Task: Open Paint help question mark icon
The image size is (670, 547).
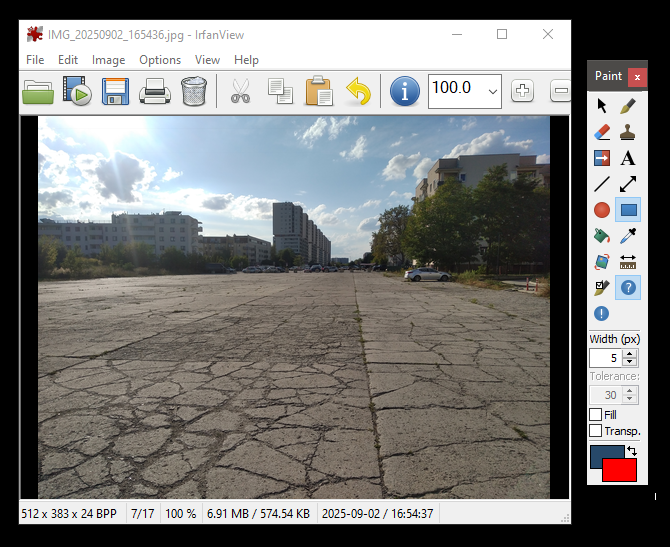Action: click(628, 288)
